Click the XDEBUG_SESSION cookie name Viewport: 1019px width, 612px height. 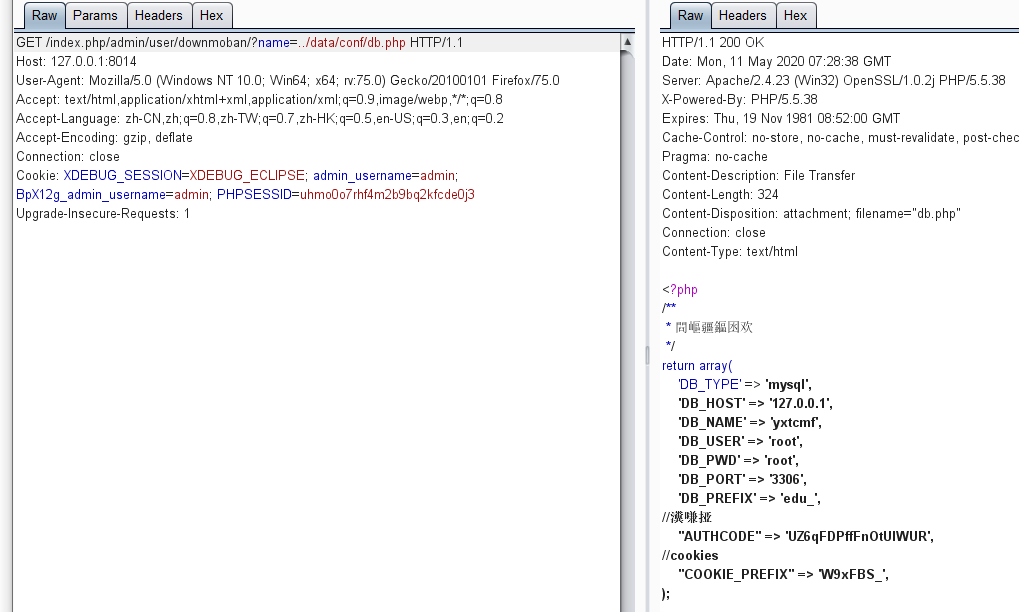(x=122, y=175)
